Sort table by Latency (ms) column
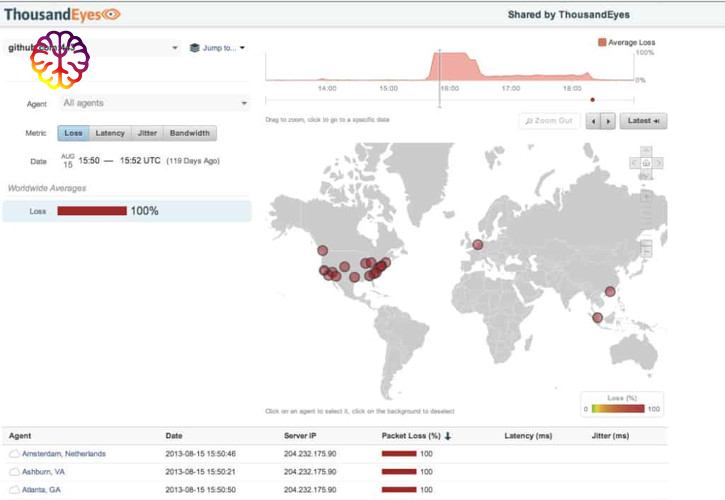 coord(528,436)
